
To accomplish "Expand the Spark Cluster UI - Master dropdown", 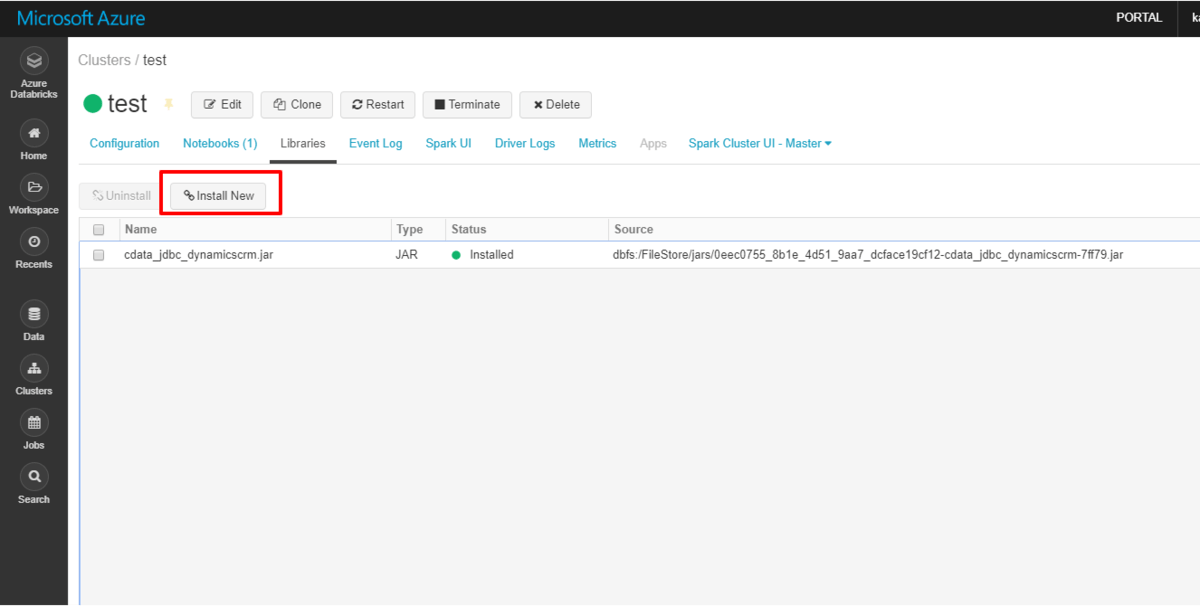I will 760,143.
